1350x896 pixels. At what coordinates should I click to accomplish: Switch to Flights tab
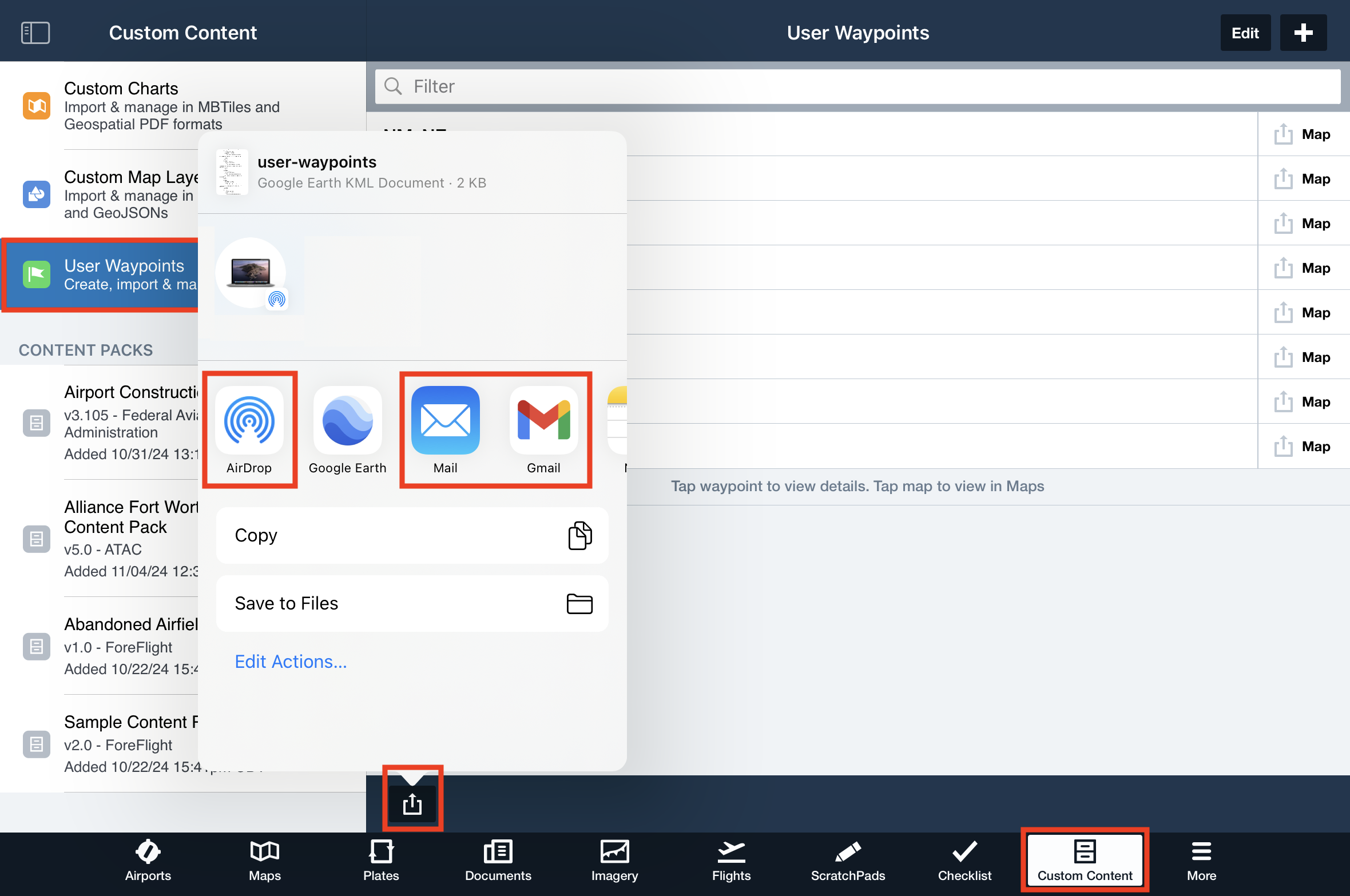coord(731,862)
